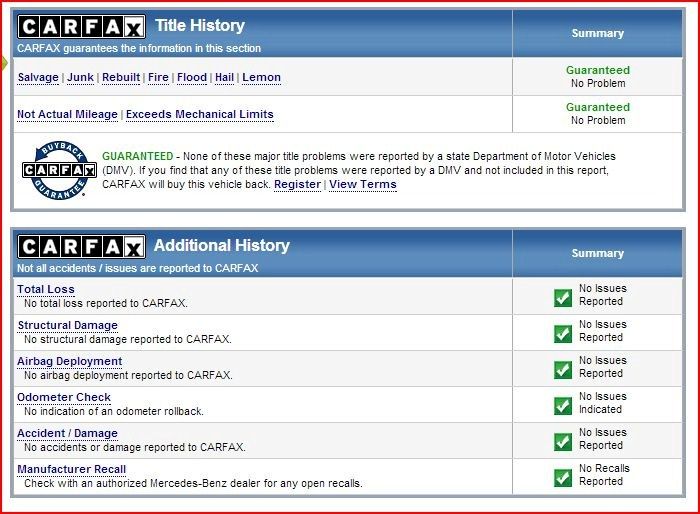
Task: Open the Structural Damage link
Action: point(68,326)
